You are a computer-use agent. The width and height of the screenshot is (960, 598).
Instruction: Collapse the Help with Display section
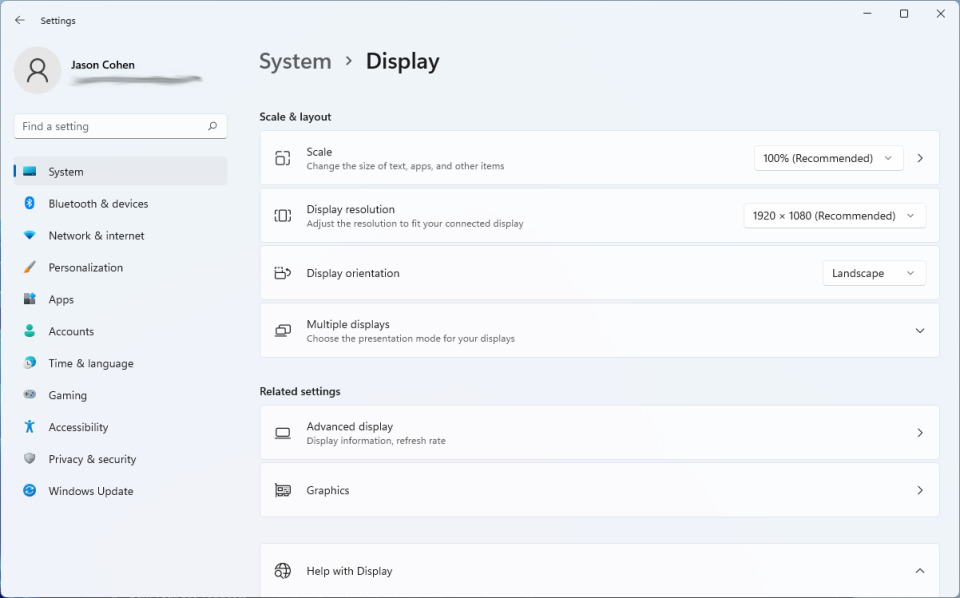click(x=919, y=571)
